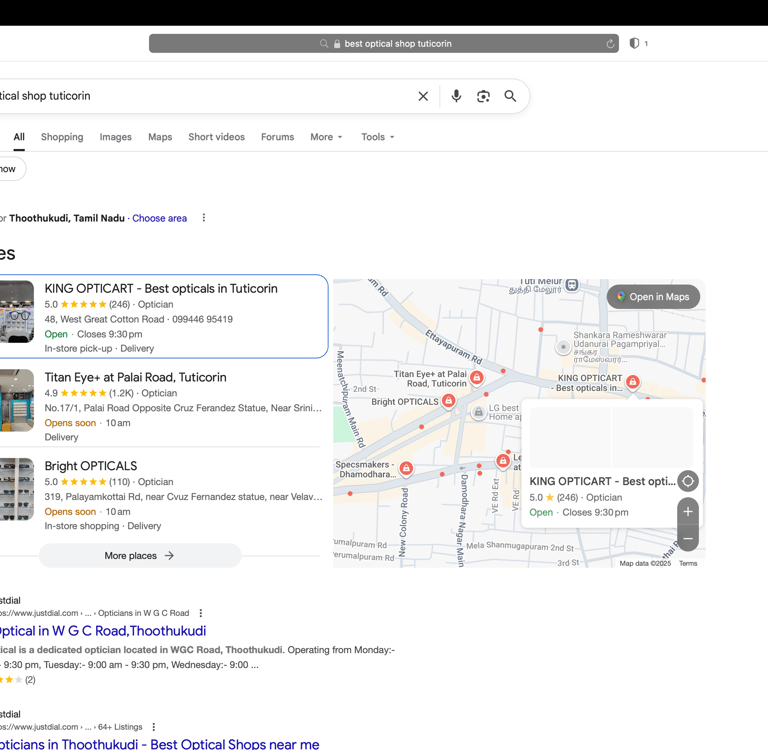Zoom out on the map
This screenshot has width=768, height=750.
[688, 539]
